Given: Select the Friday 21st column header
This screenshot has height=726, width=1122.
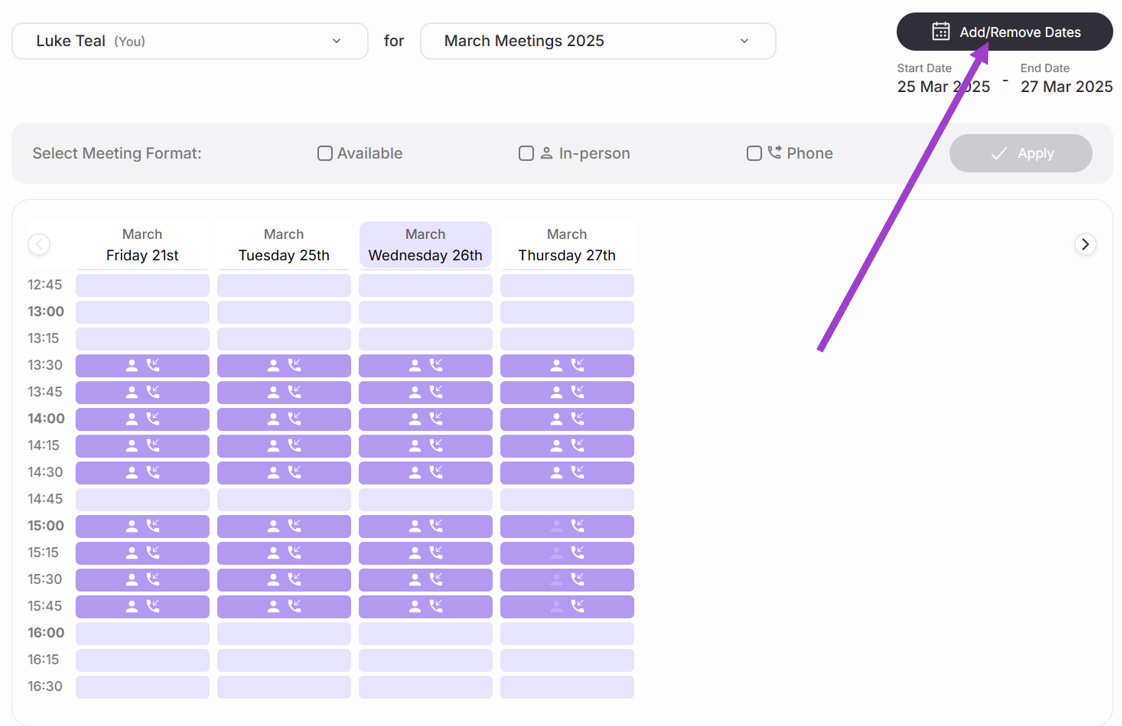Looking at the screenshot, I should coord(142,245).
